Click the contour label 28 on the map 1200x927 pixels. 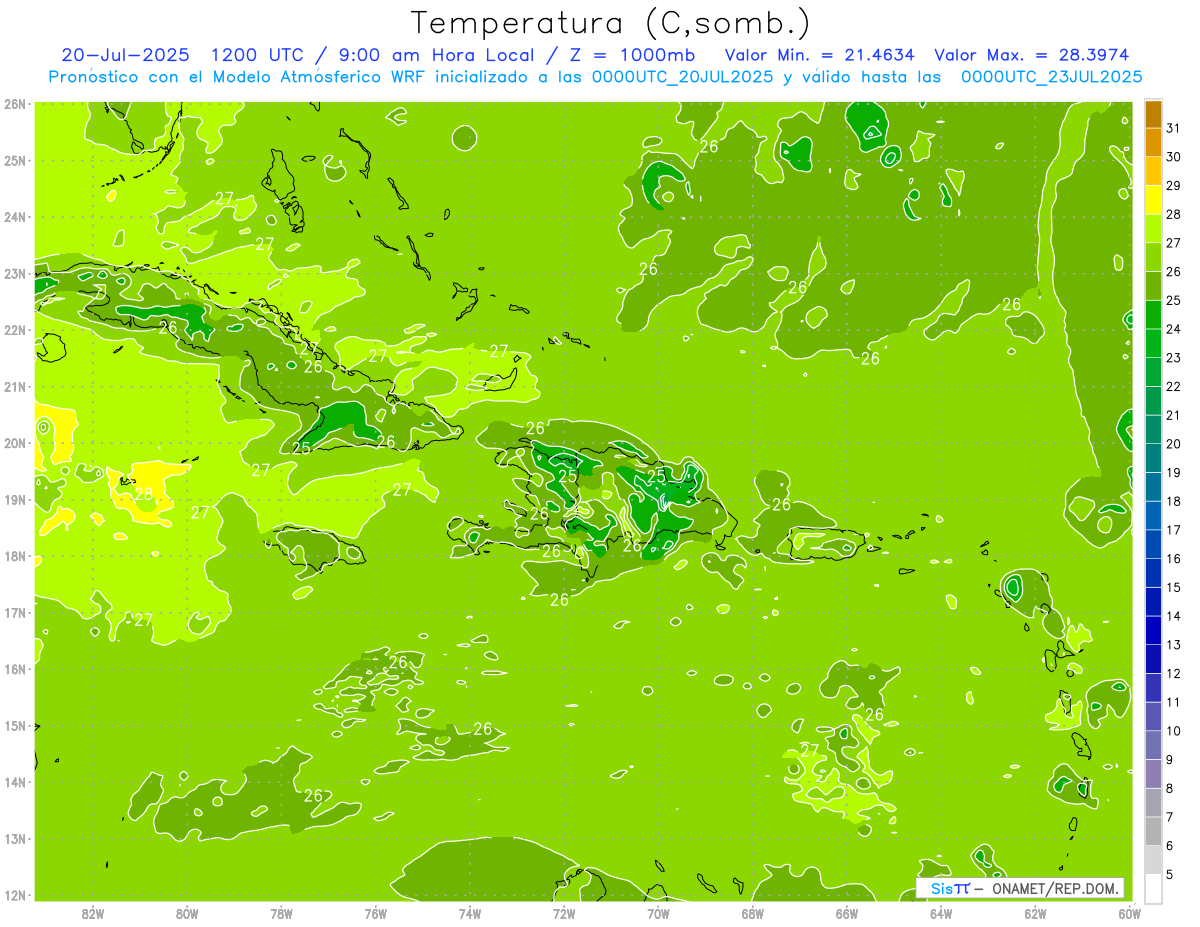coord(144,494)
